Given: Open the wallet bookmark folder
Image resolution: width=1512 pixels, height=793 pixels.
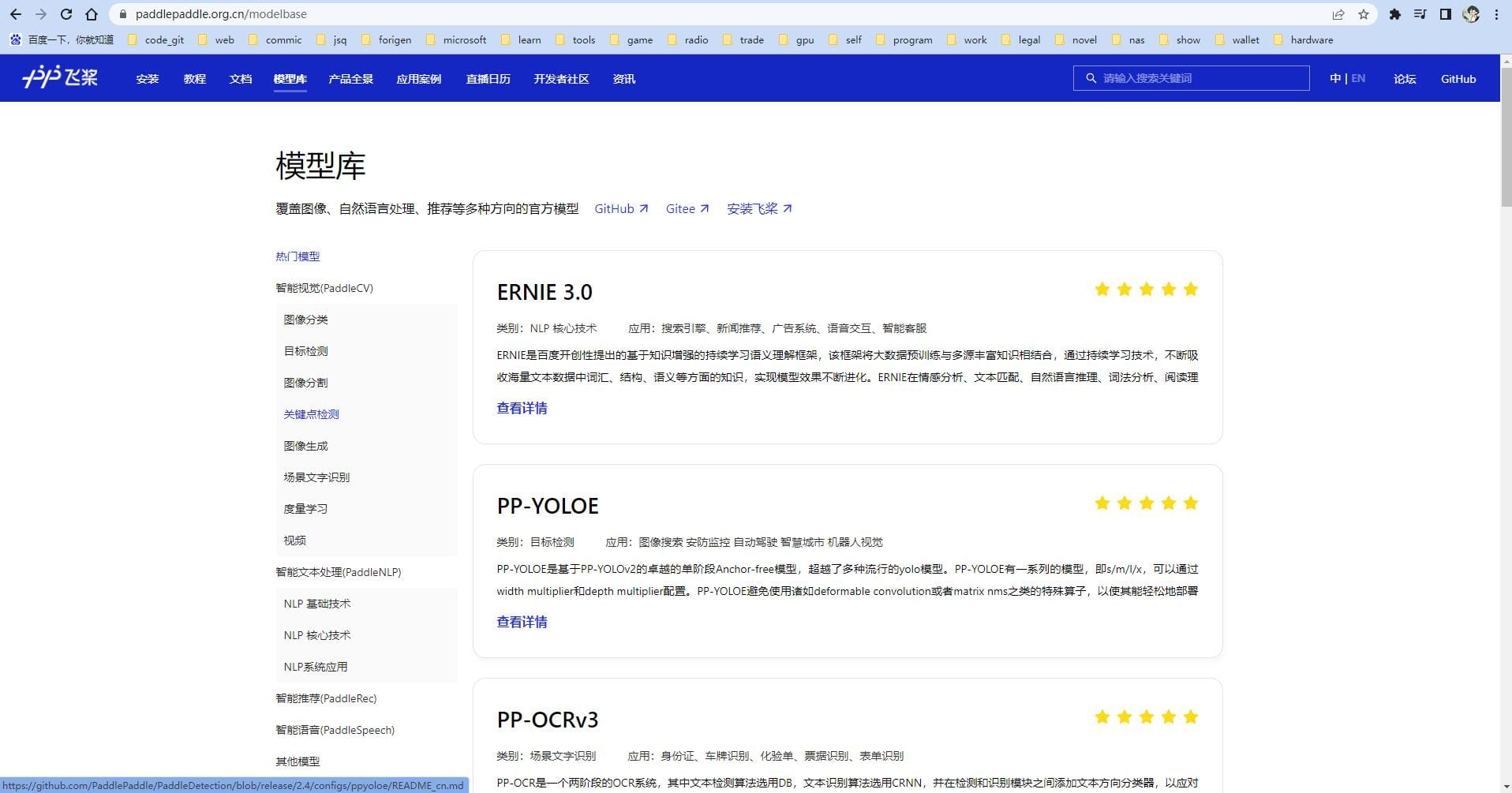Looking at the screenshot, I should tap(1237, 39).
